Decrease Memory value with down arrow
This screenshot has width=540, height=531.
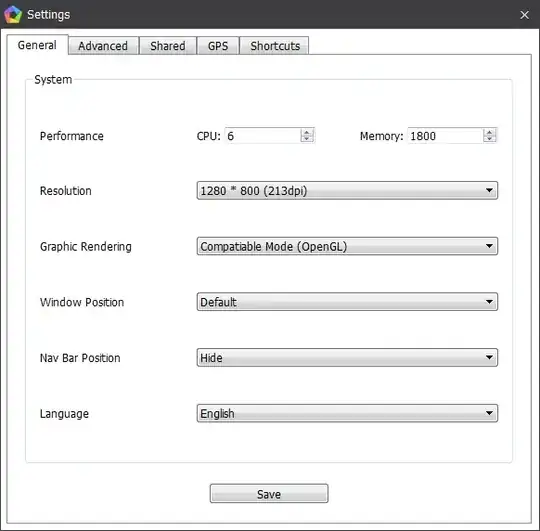point(489,138)
